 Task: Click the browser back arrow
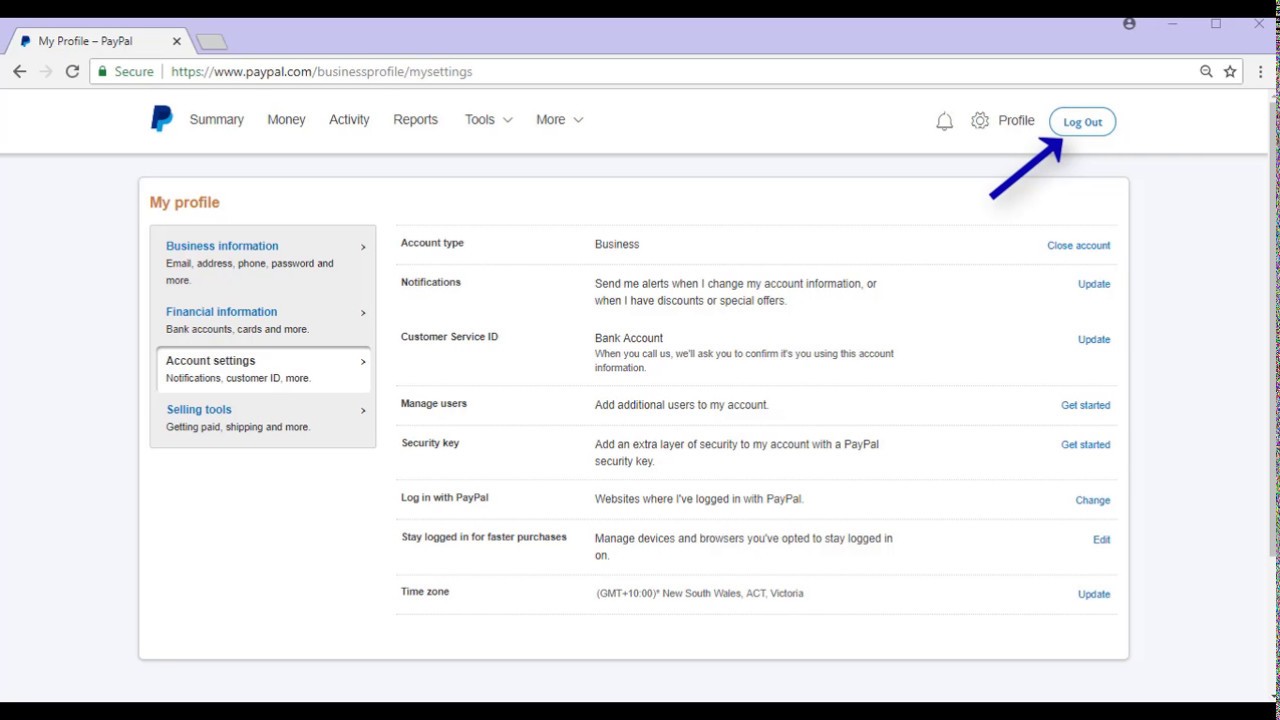(19, 71)
